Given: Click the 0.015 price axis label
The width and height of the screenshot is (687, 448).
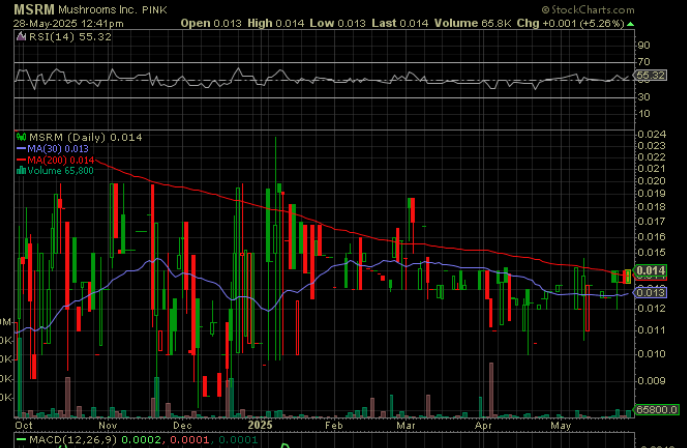Looking at the screenshot, I should (652, 253).
